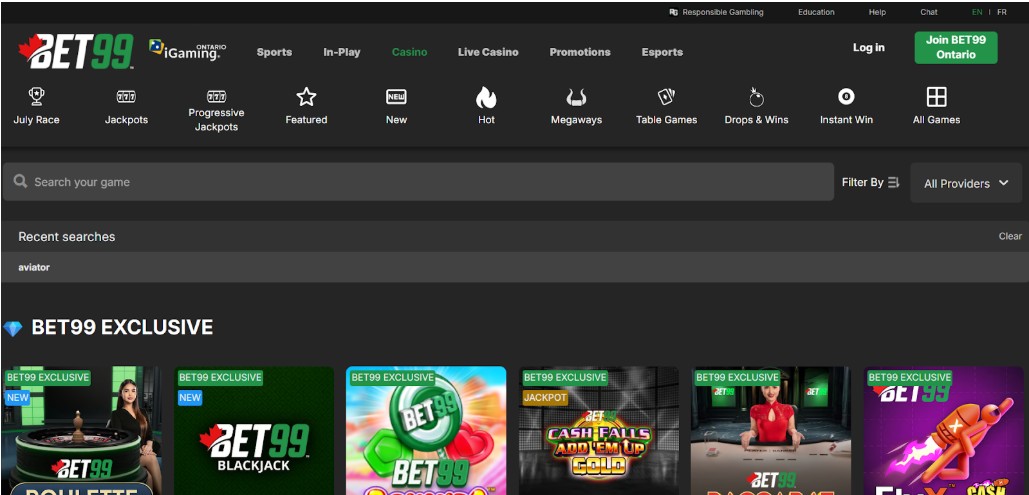
Task: Go to the Live Casino tab
Action: pyautogui.click(x=488, y=52)
